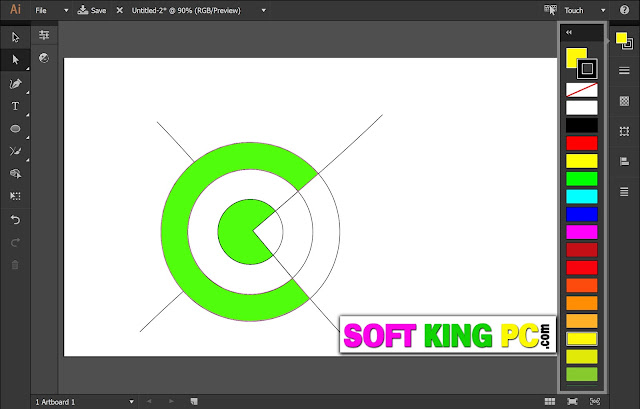Activate the Stroke box in swatches
This screenshot has height=409, width=640.
(x=587, y=69)
